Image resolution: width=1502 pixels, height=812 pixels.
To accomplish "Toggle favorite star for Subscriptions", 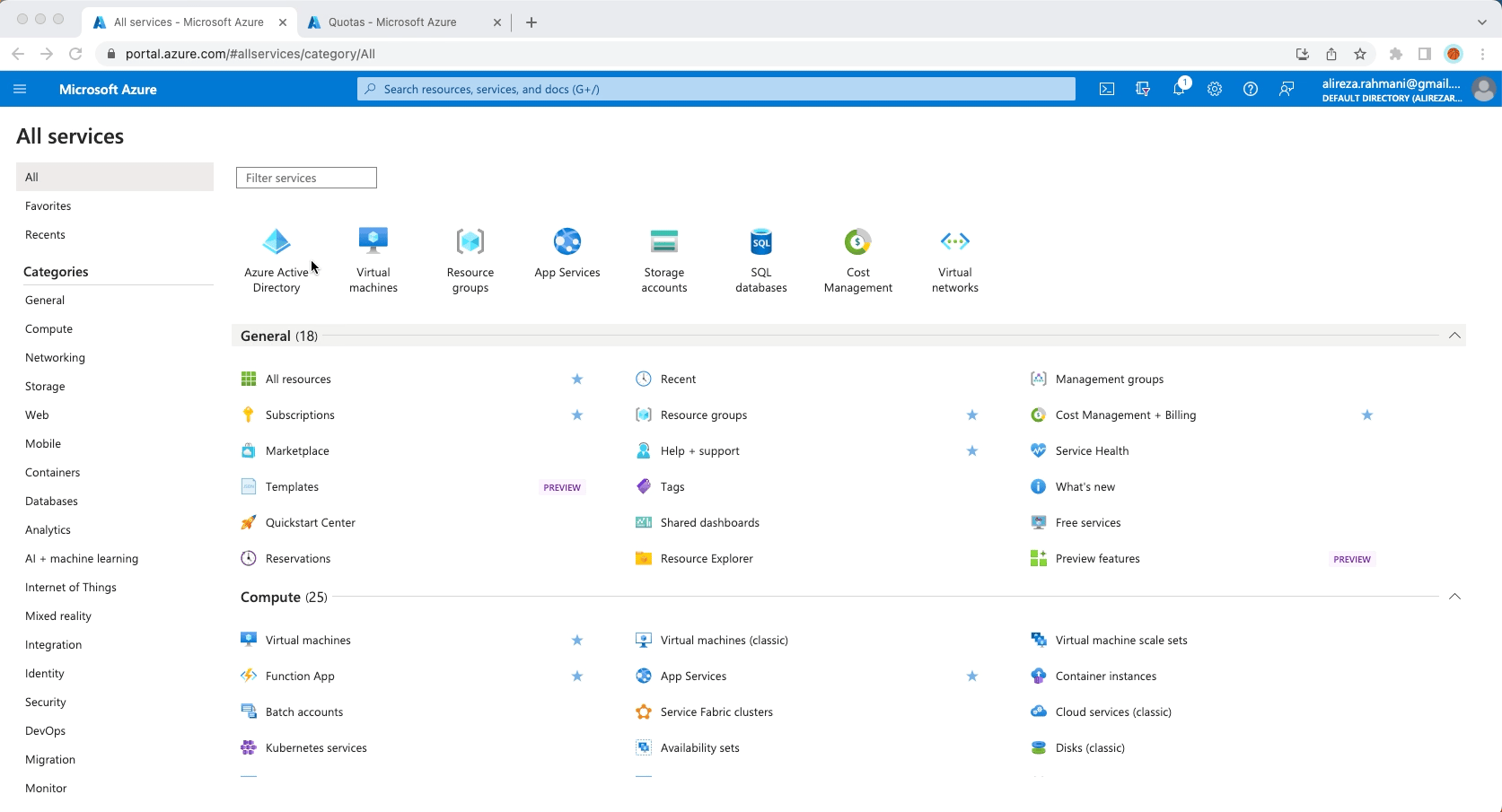I will [x=577, y=415].
